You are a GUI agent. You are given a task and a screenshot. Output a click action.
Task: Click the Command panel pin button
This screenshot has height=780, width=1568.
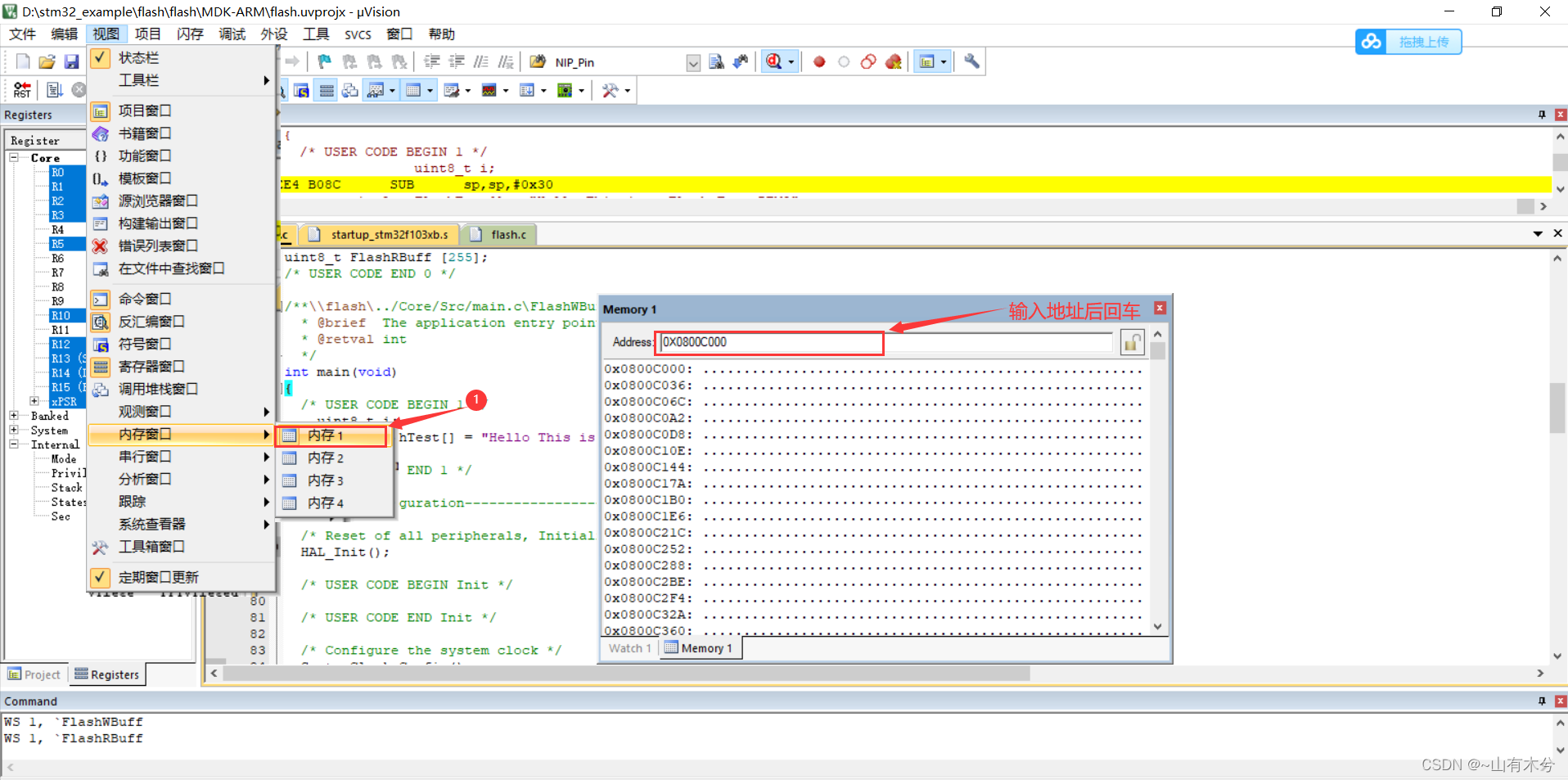(x=1542, y=701)
